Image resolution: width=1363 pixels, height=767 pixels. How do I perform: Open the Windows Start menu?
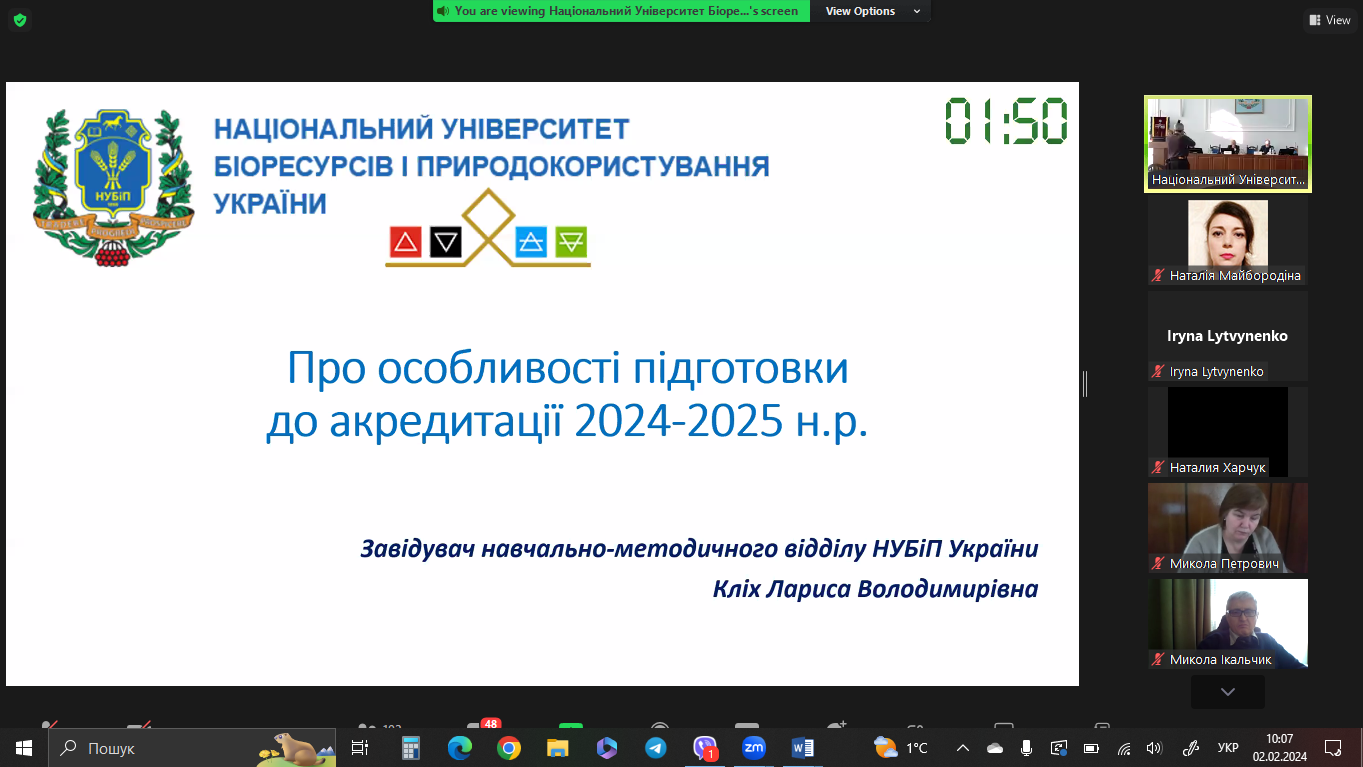tap(24, 747)
